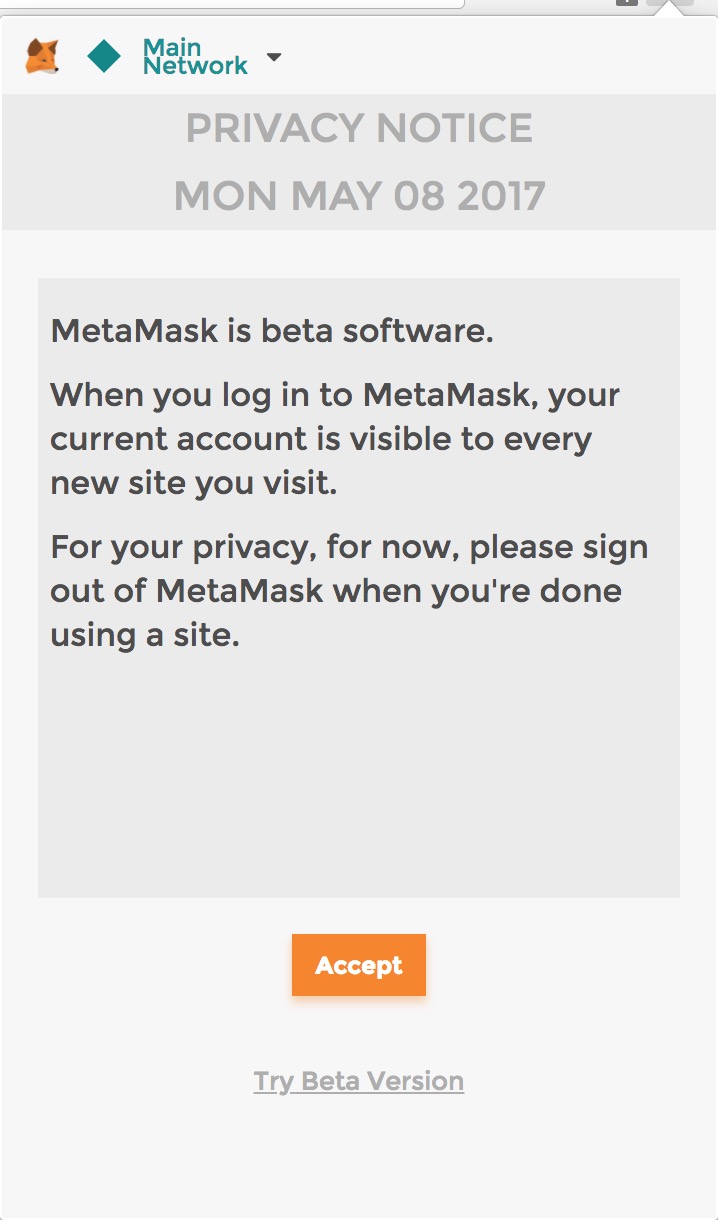
Task: Click the highlighted browser extension toolbar button
Action: [670, 3]
